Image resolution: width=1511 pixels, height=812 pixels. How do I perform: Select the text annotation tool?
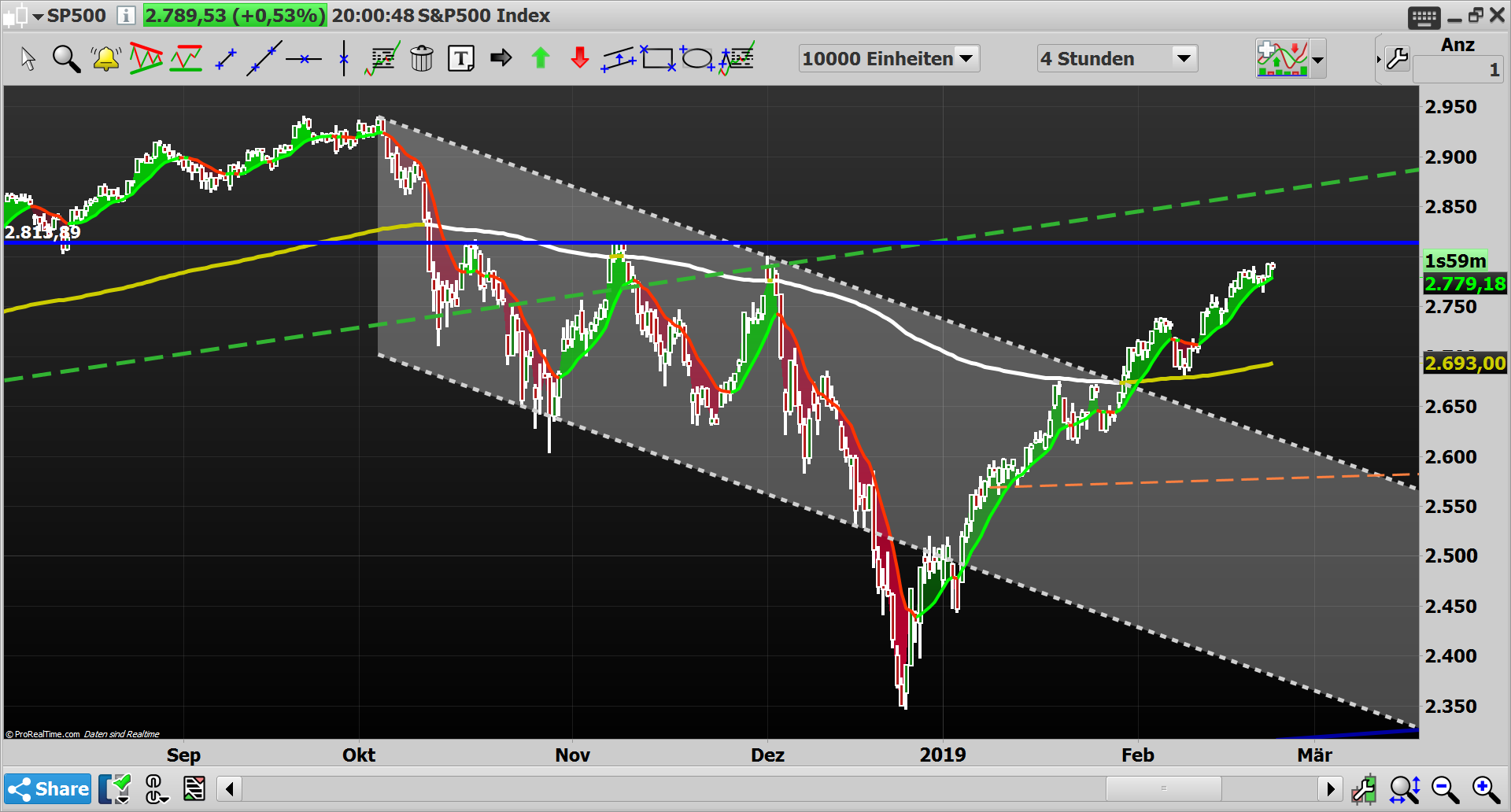(461, 59)
